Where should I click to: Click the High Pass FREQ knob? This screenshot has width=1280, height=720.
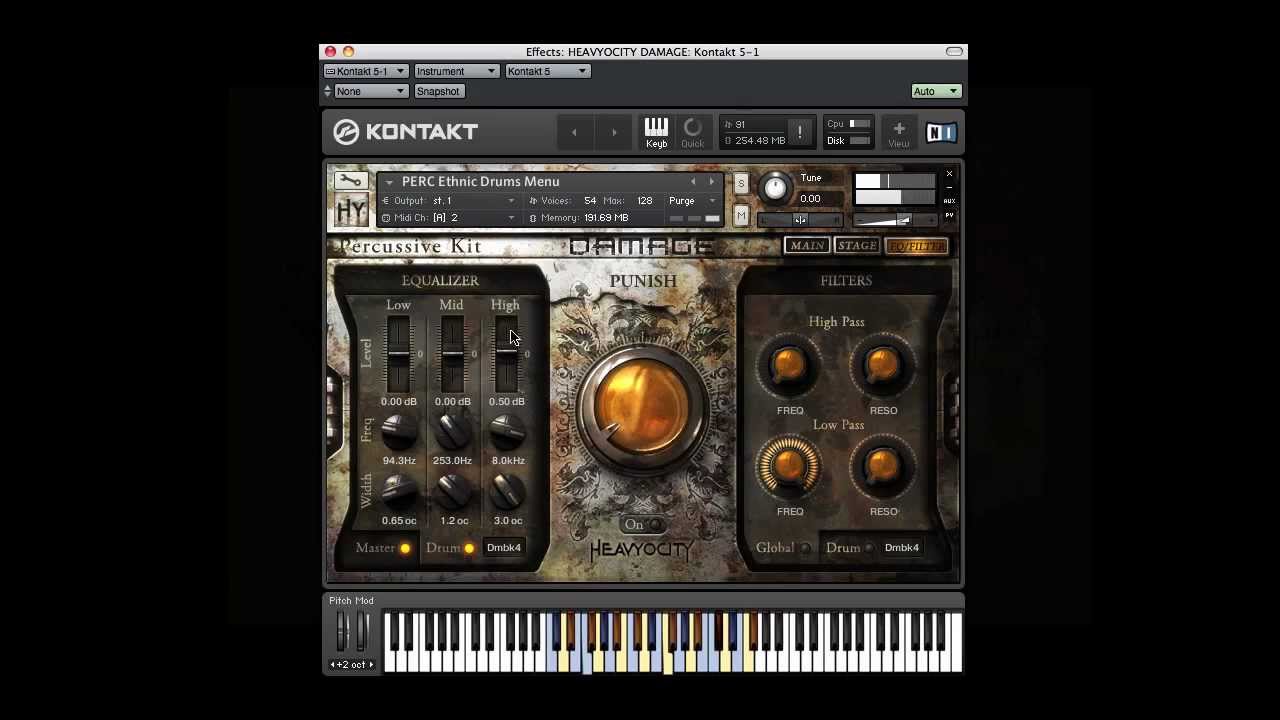[x=789, y=366]
